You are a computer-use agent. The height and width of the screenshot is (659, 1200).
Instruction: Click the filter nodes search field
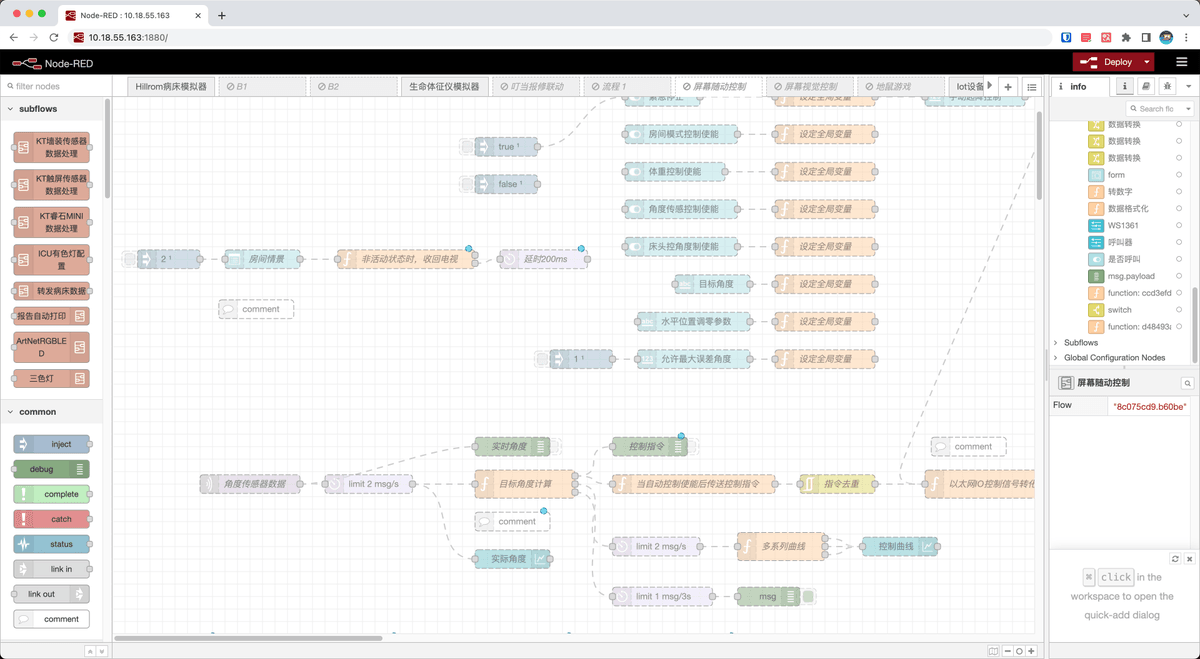pos(55,87)
